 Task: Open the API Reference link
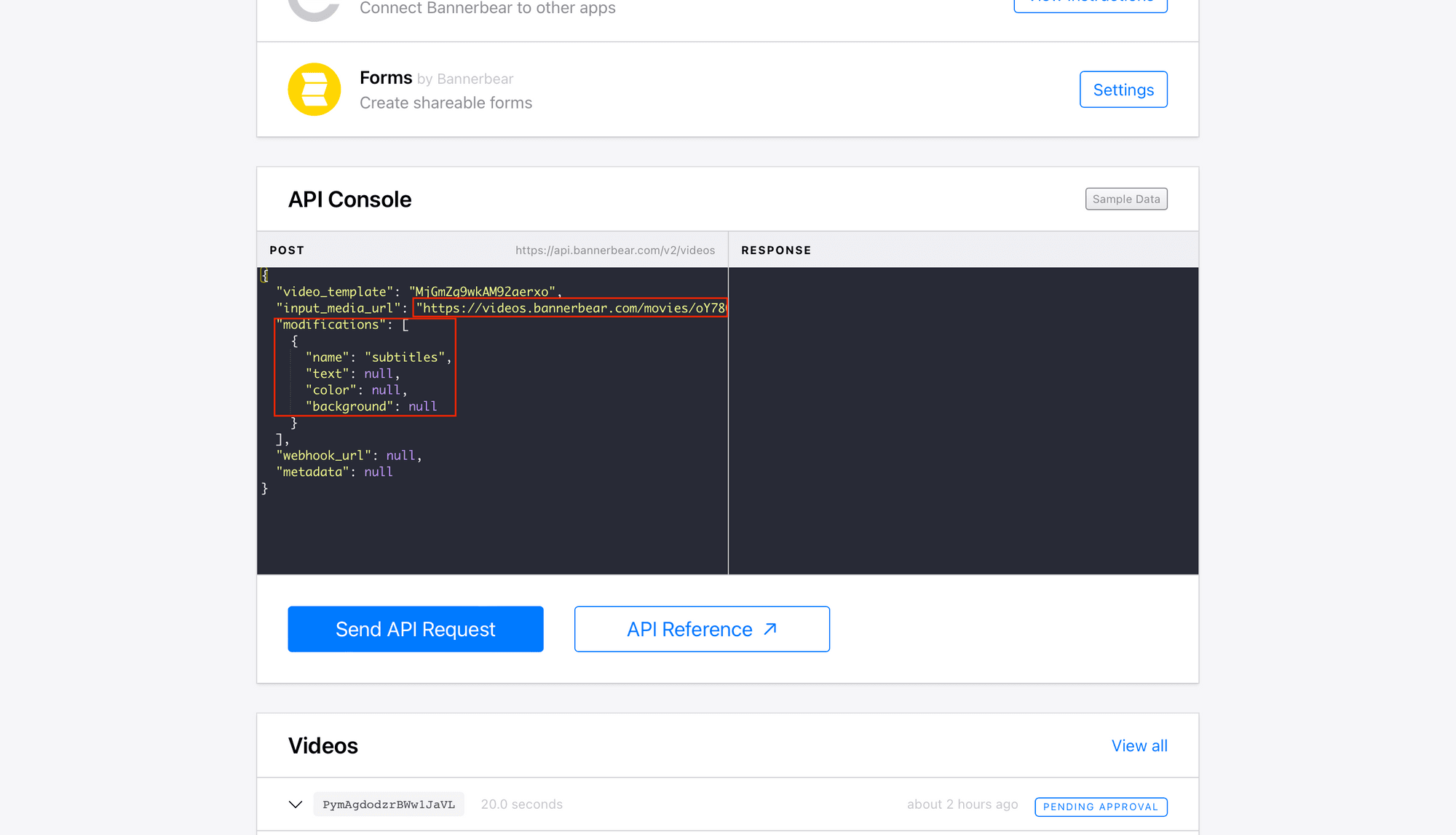click(701, 629)
